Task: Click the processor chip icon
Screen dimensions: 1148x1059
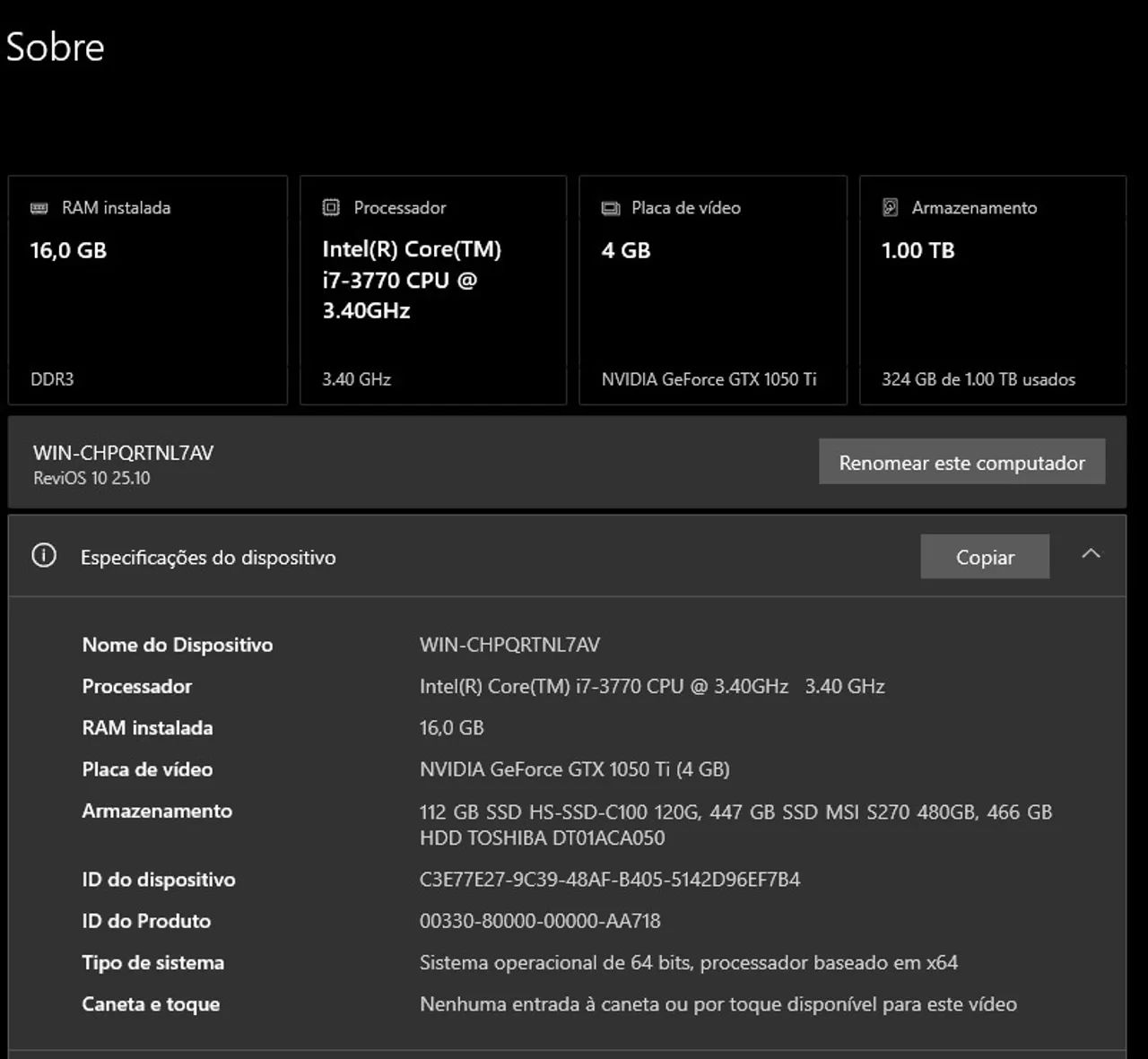Action: tap(331, 208)
